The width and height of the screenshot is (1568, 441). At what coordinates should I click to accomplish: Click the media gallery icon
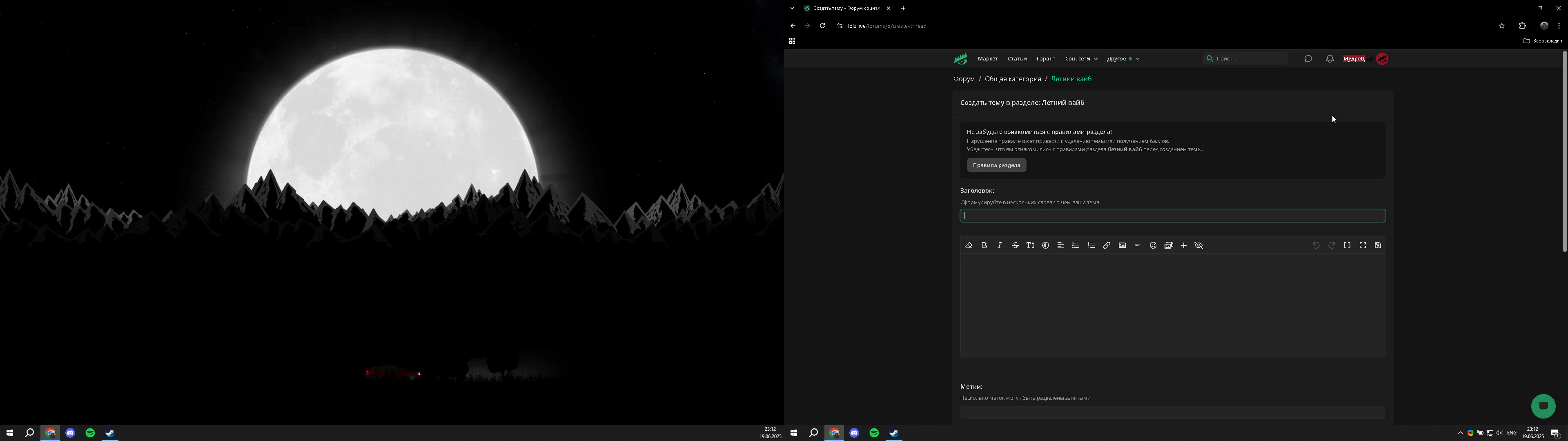pos(1169,245)
